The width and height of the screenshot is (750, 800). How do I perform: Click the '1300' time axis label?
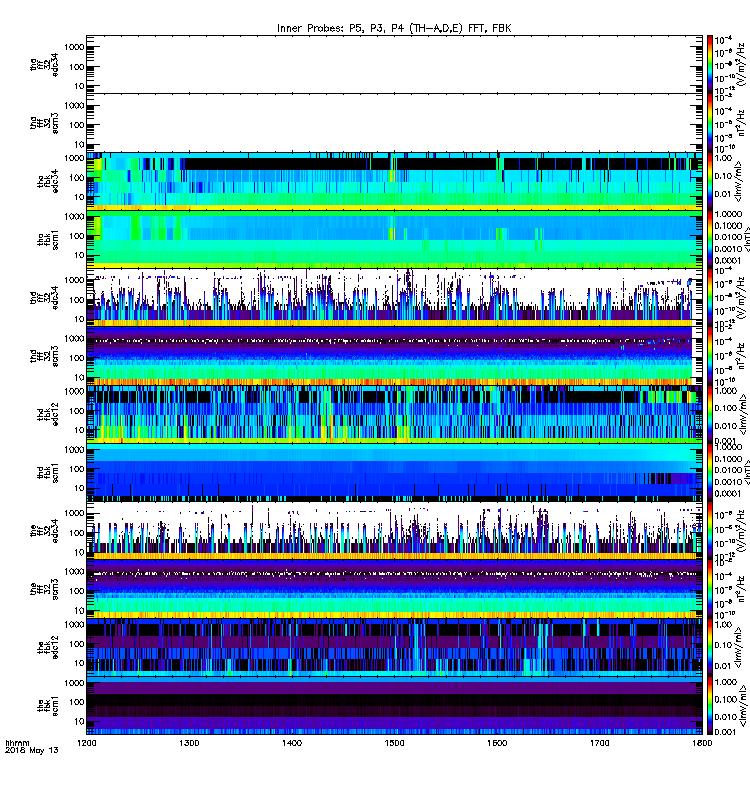189,743
